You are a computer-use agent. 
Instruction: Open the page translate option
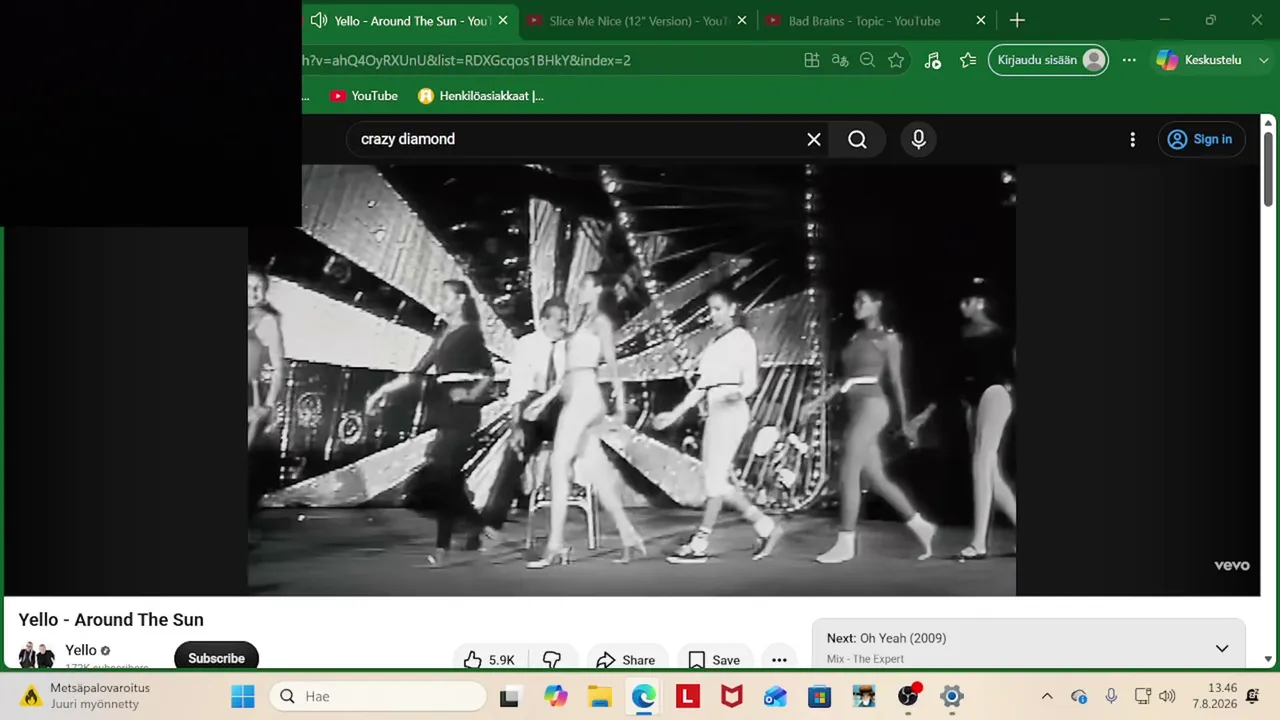point(840,60)
